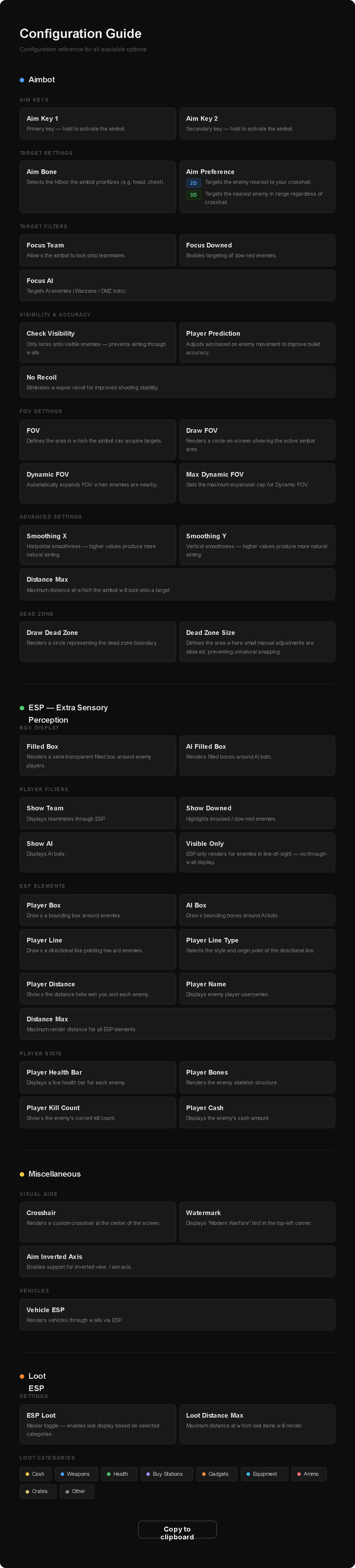Click the yellow dot beside Miscellaneous heading
This screenshot has width=355, height=1568.
click(x=22, y=1174)
